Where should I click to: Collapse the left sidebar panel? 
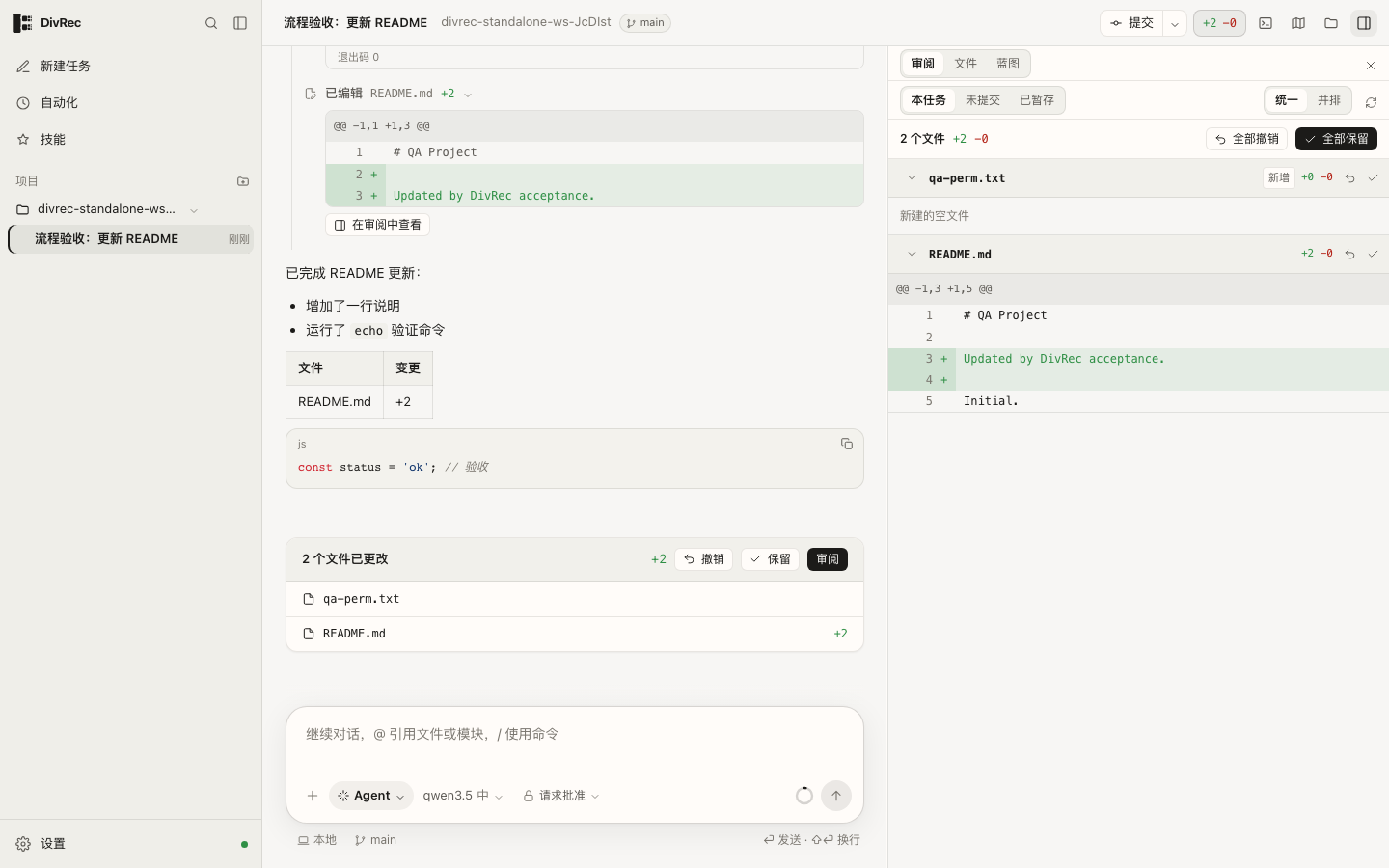(x=240, y=23)
